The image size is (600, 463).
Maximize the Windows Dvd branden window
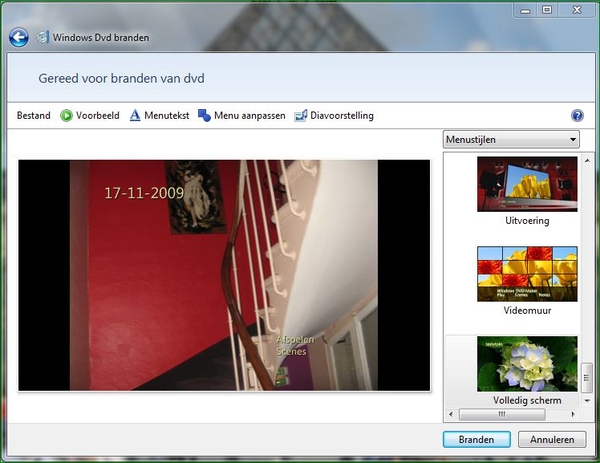[x=547, y=10]
